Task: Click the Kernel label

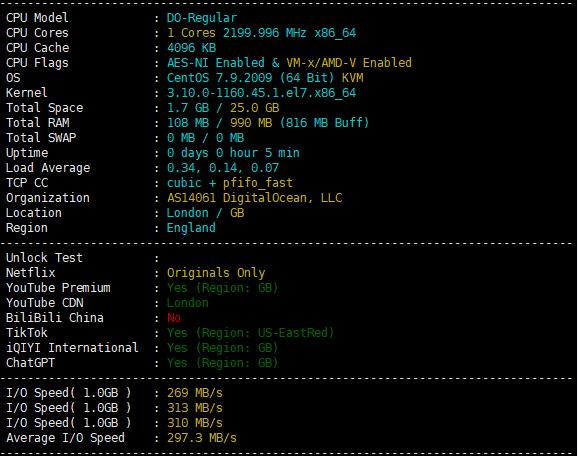Action: point(27,93)
